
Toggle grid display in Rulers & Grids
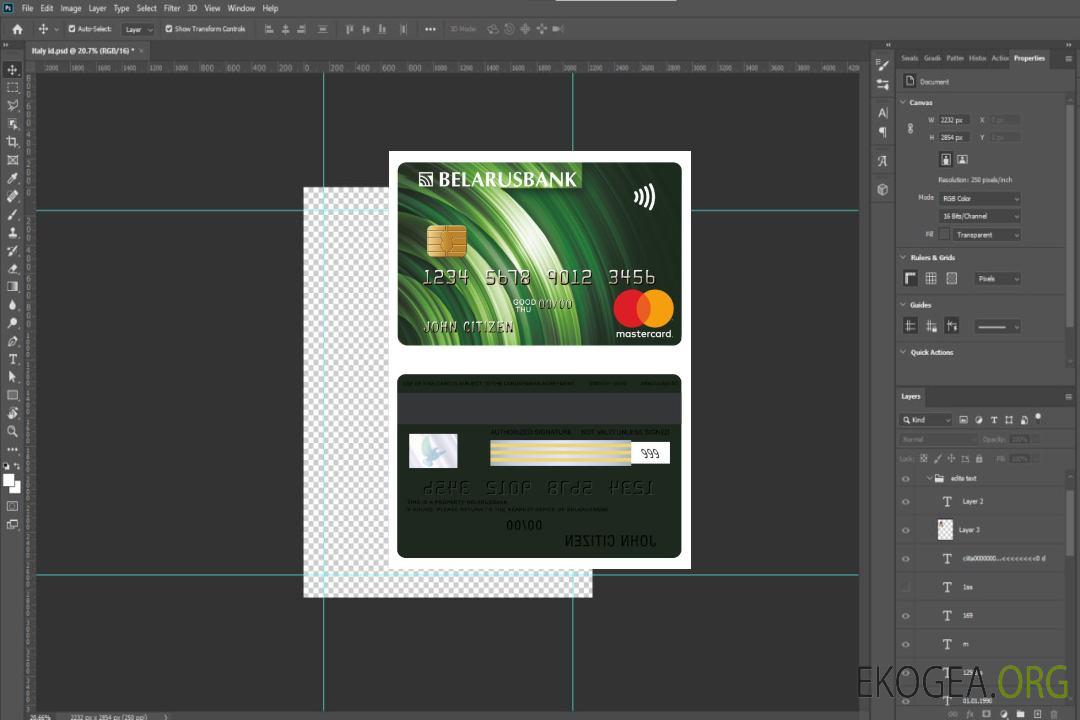pyautogui.click(x=931, y=278)
